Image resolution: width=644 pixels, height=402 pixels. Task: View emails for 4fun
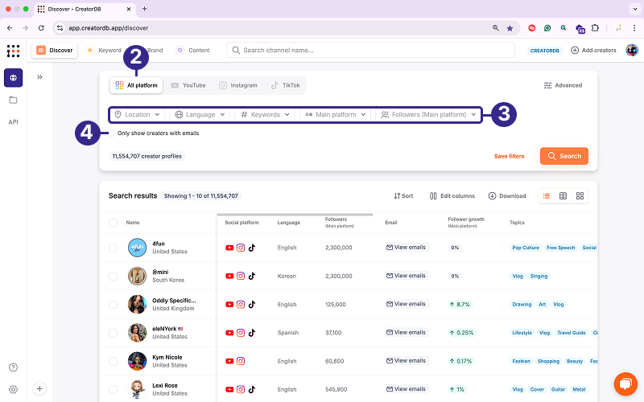pyautogui.click(x=406, y=247)
